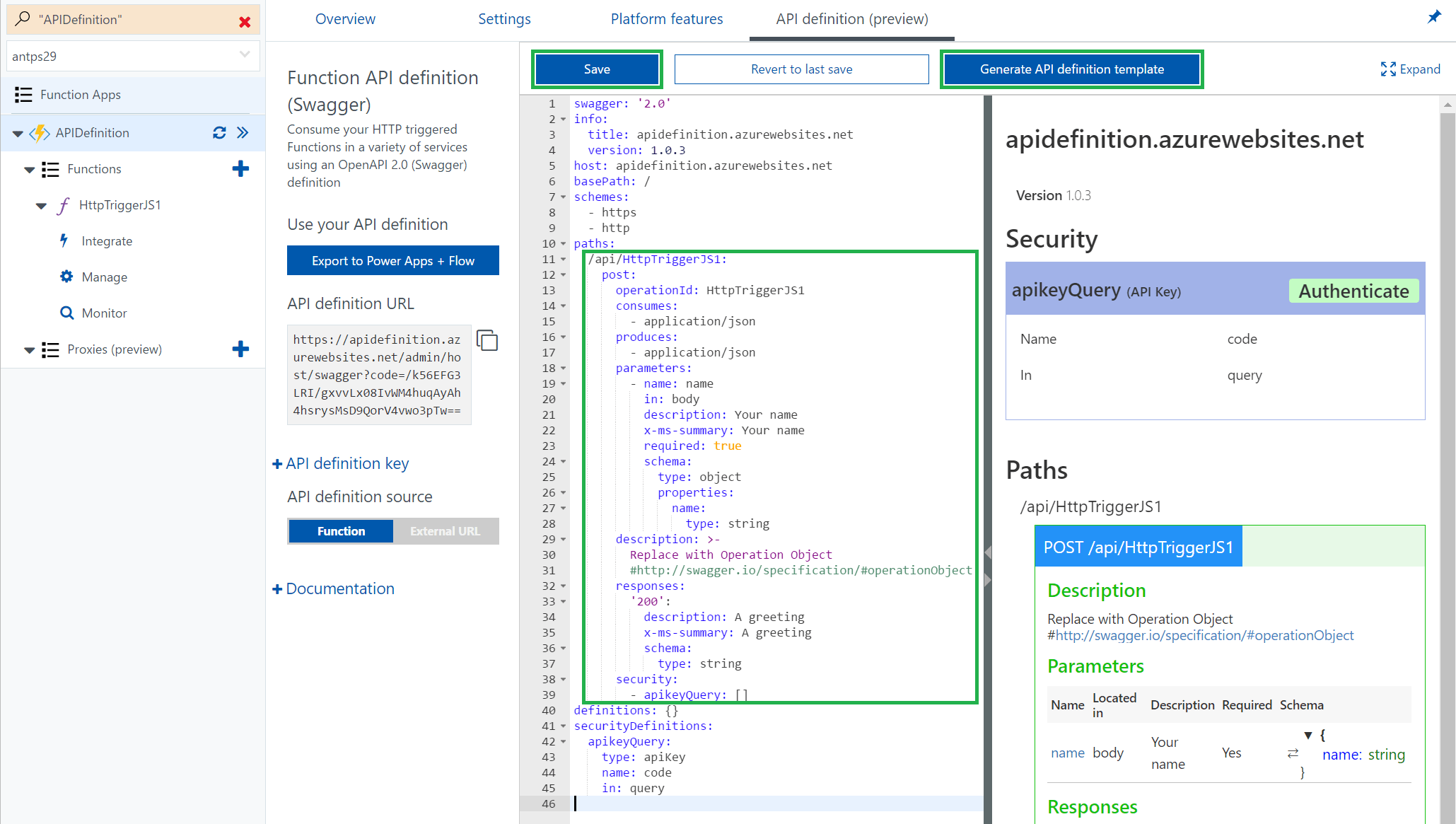Open the swagger.io operationObject specification link
1456x824 pixels.
[x=1201, y=635]
